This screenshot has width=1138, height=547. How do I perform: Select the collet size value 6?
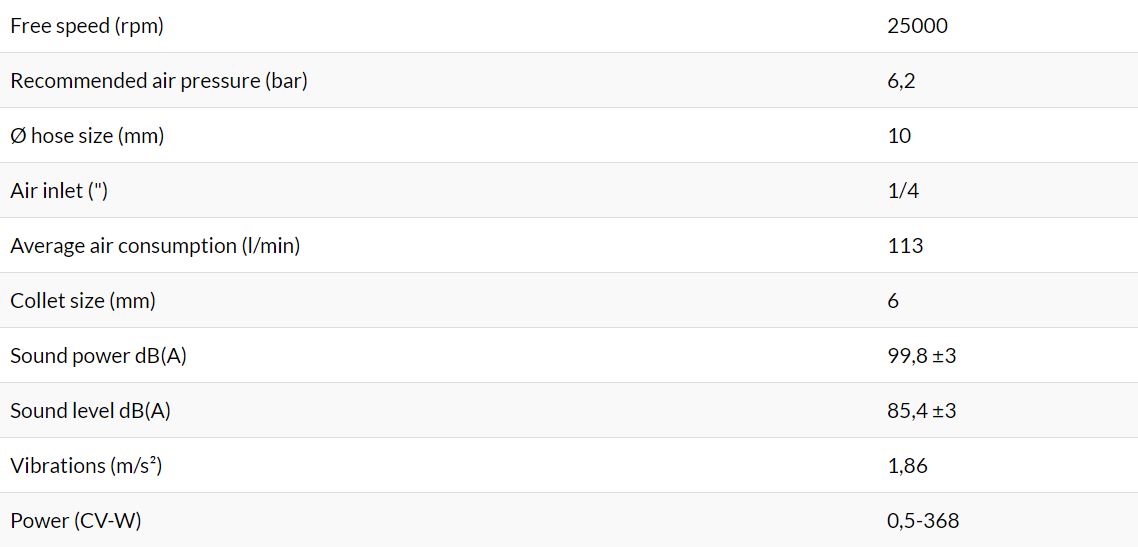(x=893, y=300)
